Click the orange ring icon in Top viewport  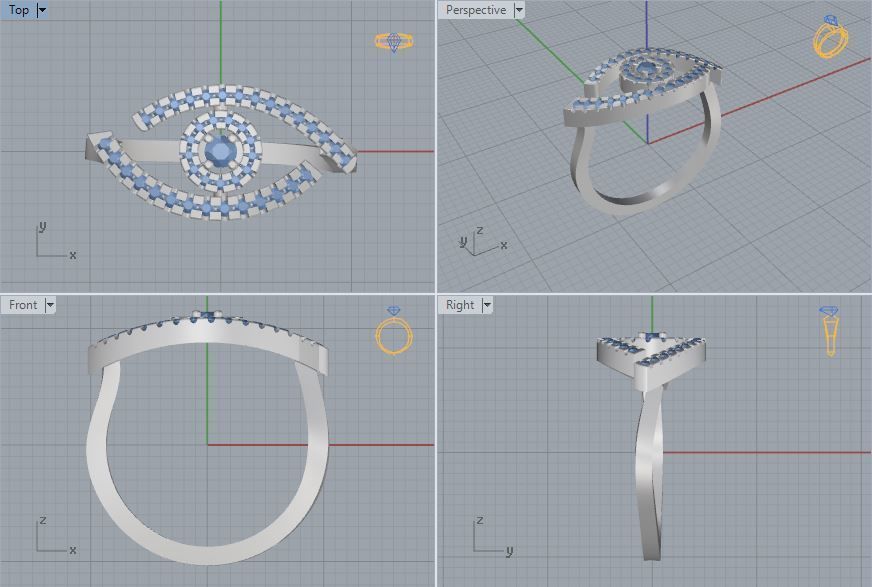click(394, 42)
